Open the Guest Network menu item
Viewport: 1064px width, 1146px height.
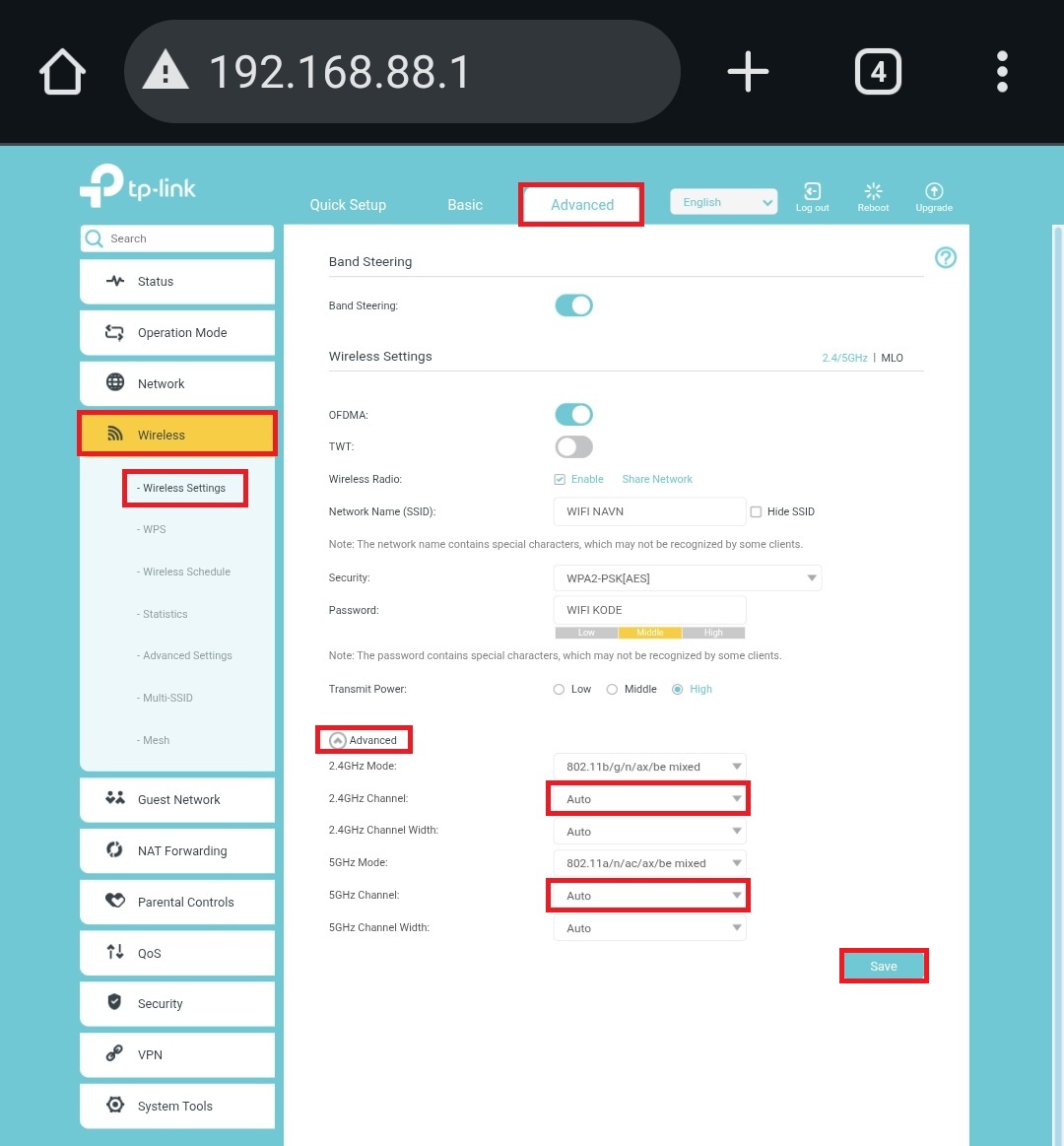(x=177, y=799)
